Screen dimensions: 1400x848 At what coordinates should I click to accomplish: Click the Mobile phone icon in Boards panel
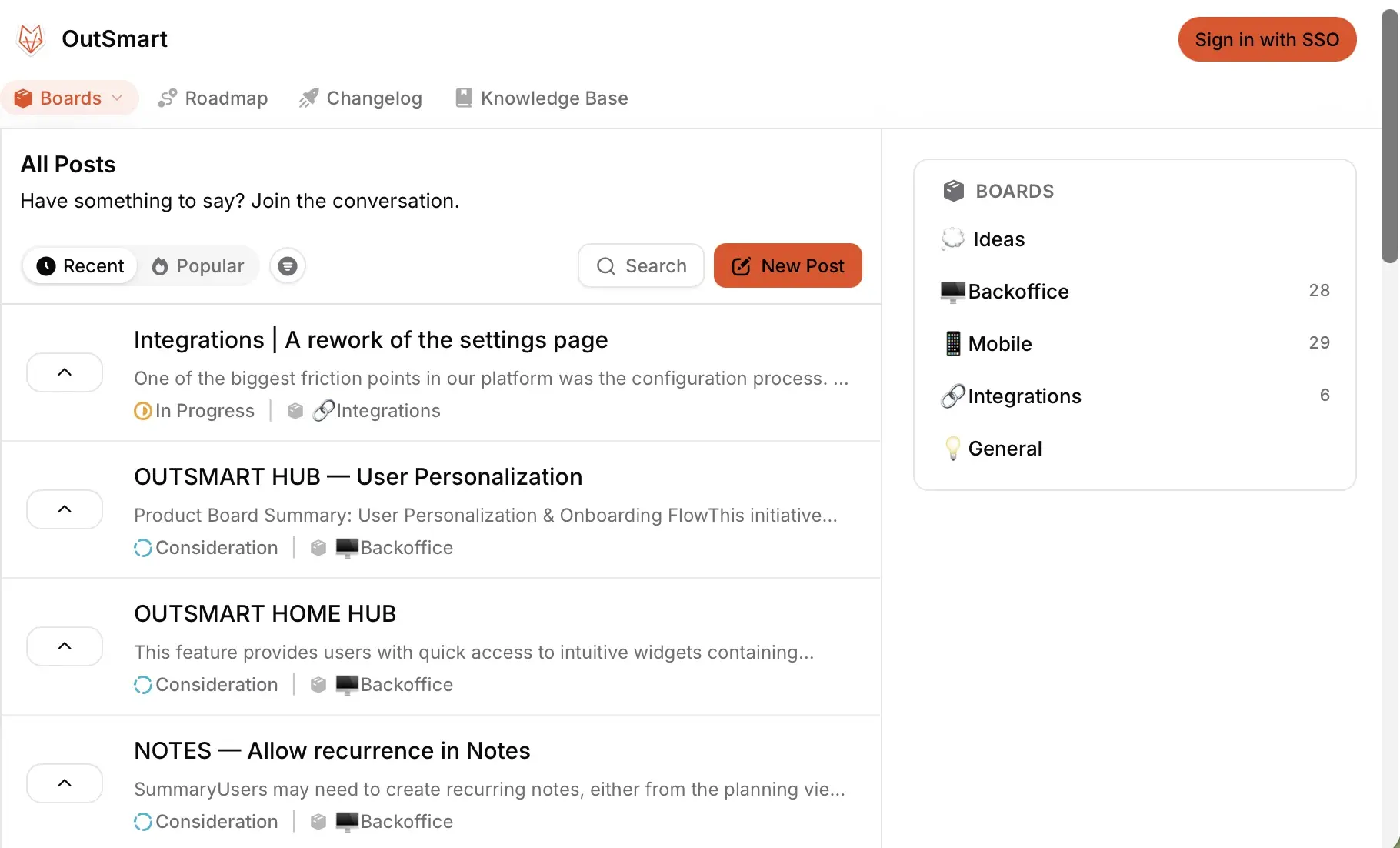coord(952,344)
